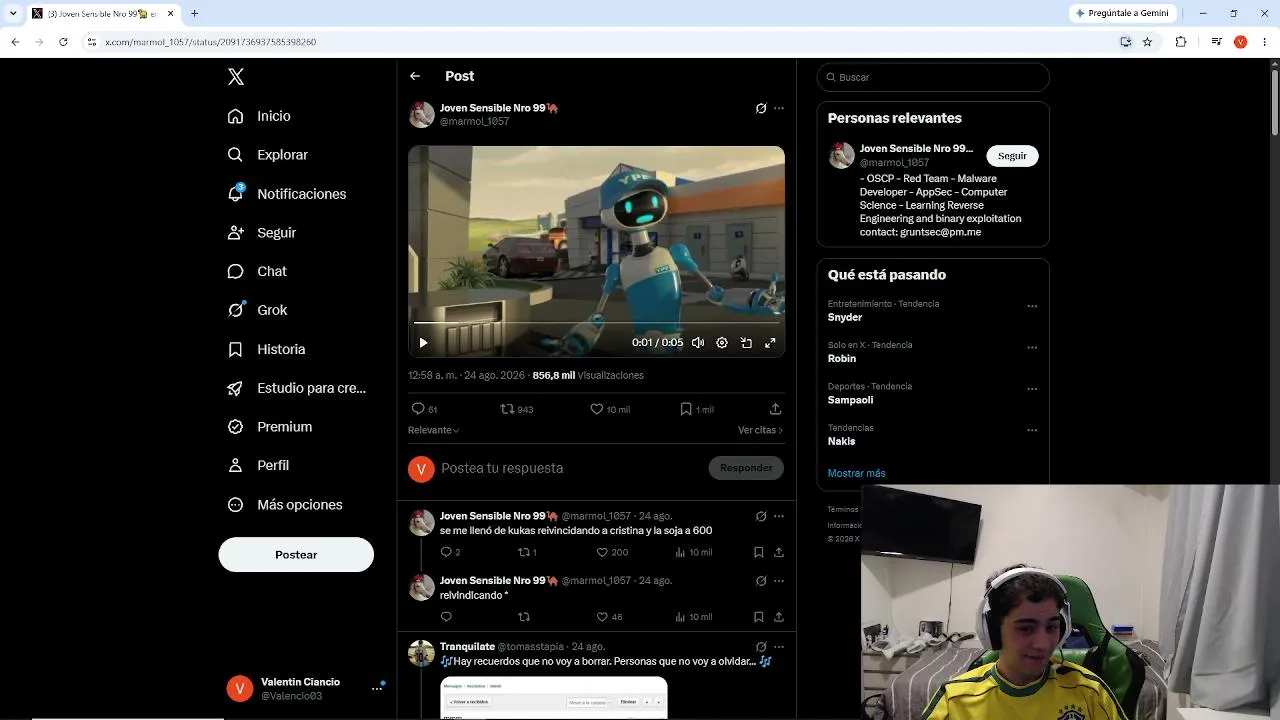Select the Joven Sensible Nro 99 browser tab
Image resolution: width=1280 pixels, height=720 pixels.
102,14
